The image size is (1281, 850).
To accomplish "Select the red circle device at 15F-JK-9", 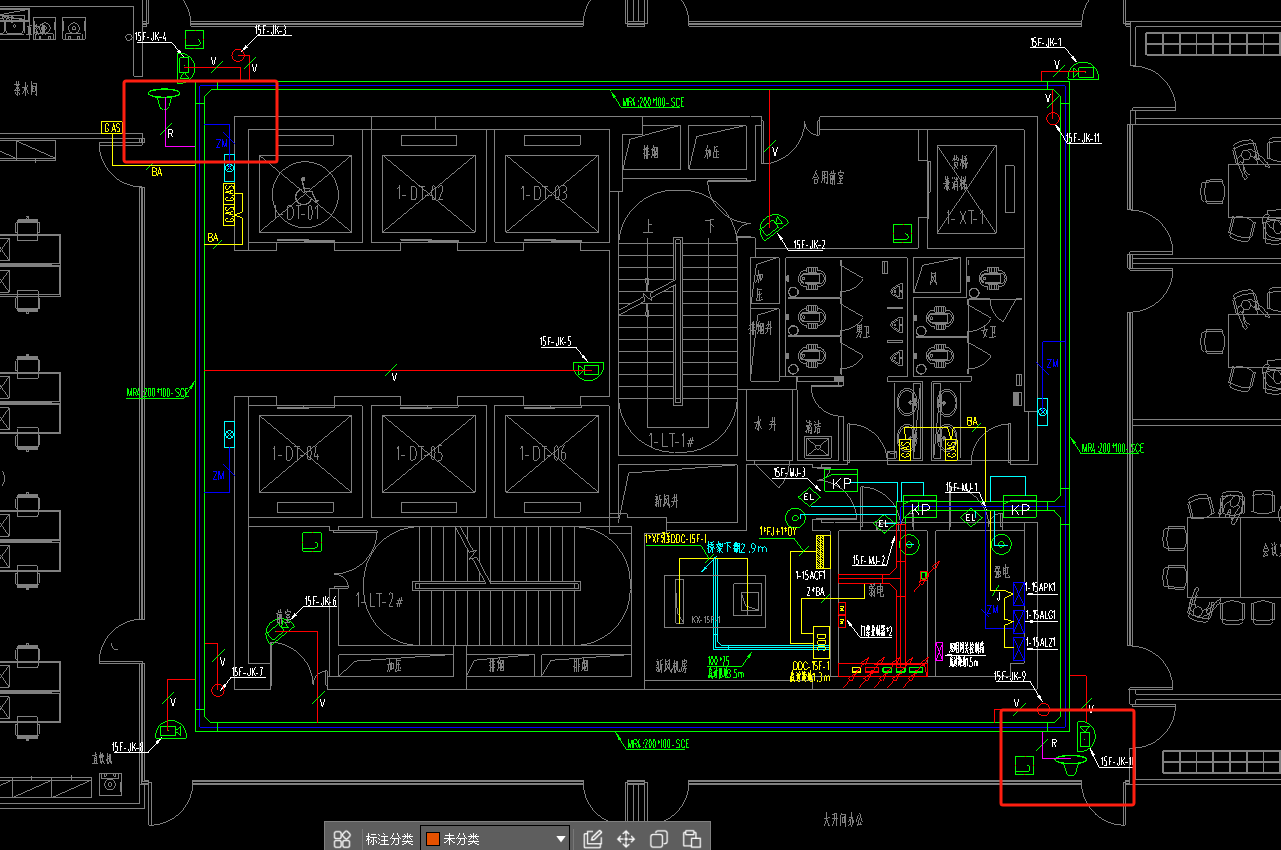I will coord(1043,709).
